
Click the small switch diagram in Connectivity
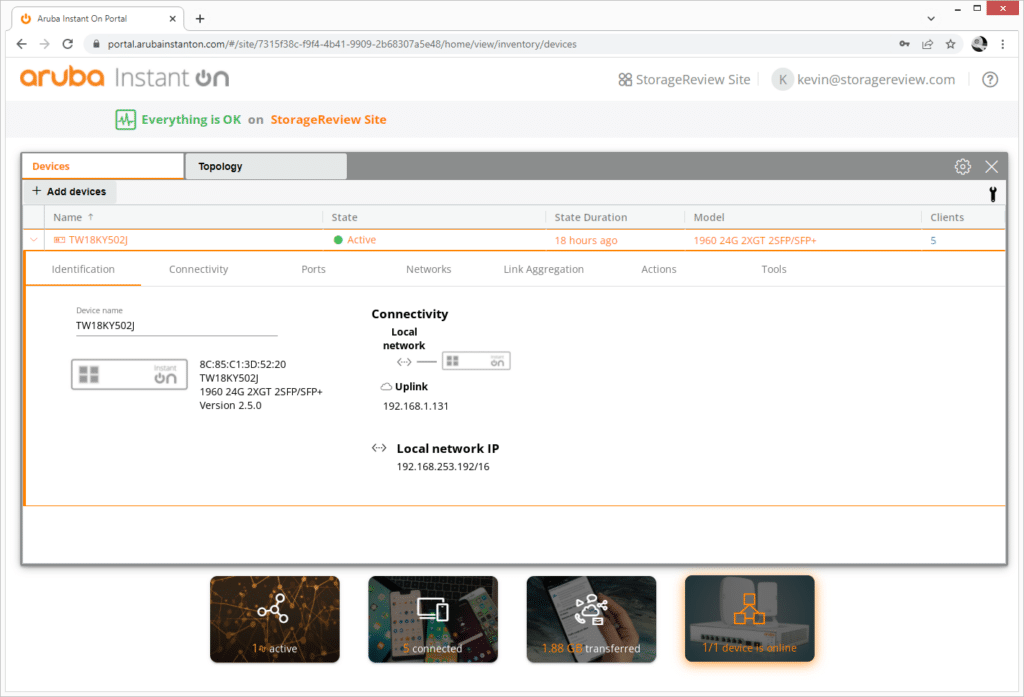476,361
